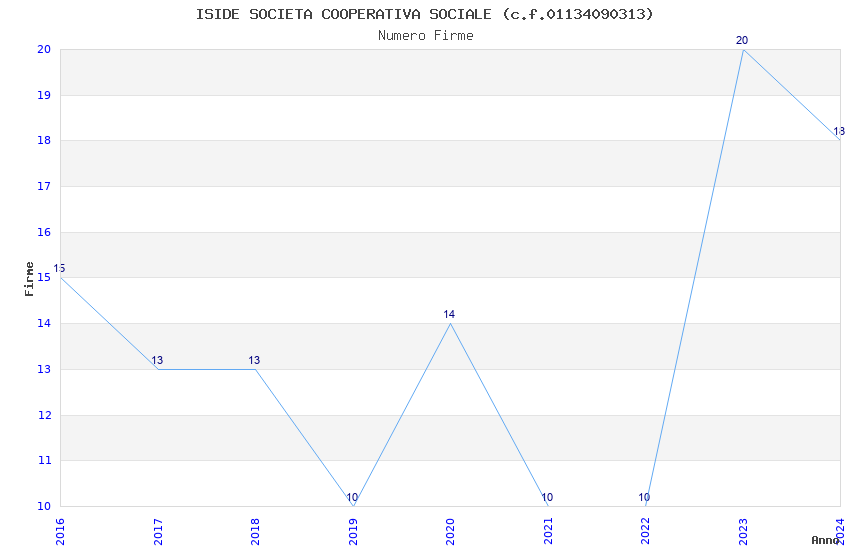This screenshot has height=550, width=850.
Task: Click the y-axis tick label 20
Action: (x=44, y=49)
